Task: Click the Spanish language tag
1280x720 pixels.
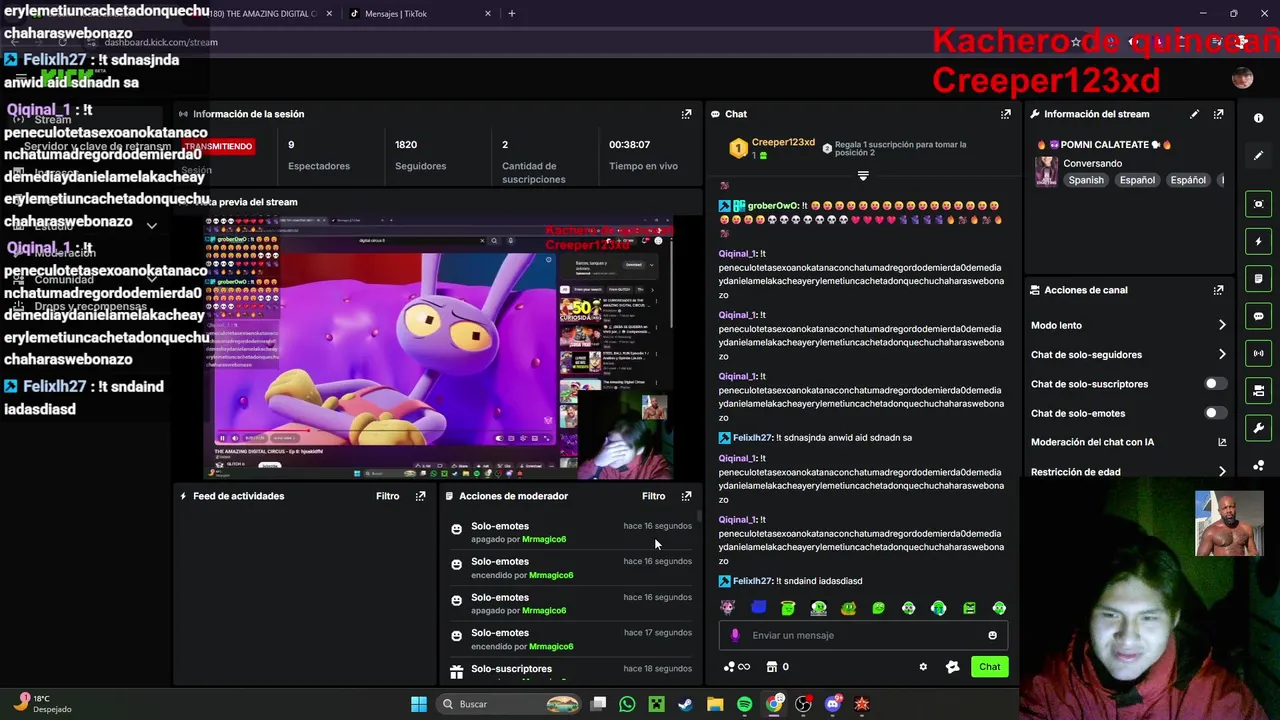Action: coord(1086,180)
